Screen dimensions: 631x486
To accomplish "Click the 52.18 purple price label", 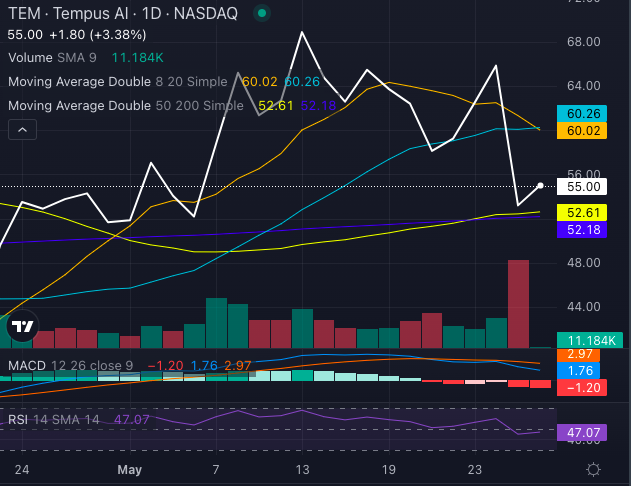I will 582,230.
